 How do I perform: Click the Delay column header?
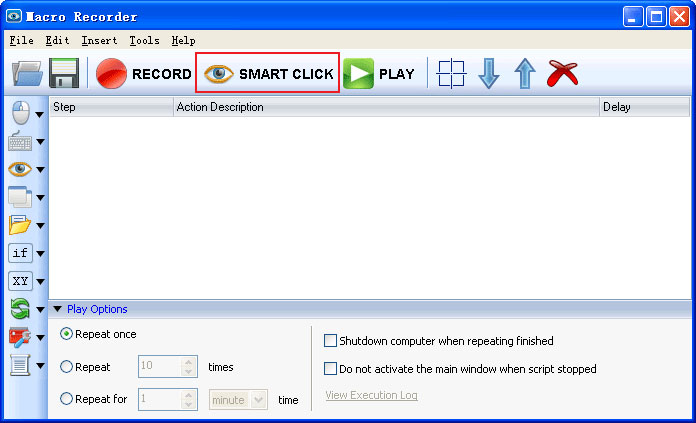pyautogui.click(x=645, y=107)
